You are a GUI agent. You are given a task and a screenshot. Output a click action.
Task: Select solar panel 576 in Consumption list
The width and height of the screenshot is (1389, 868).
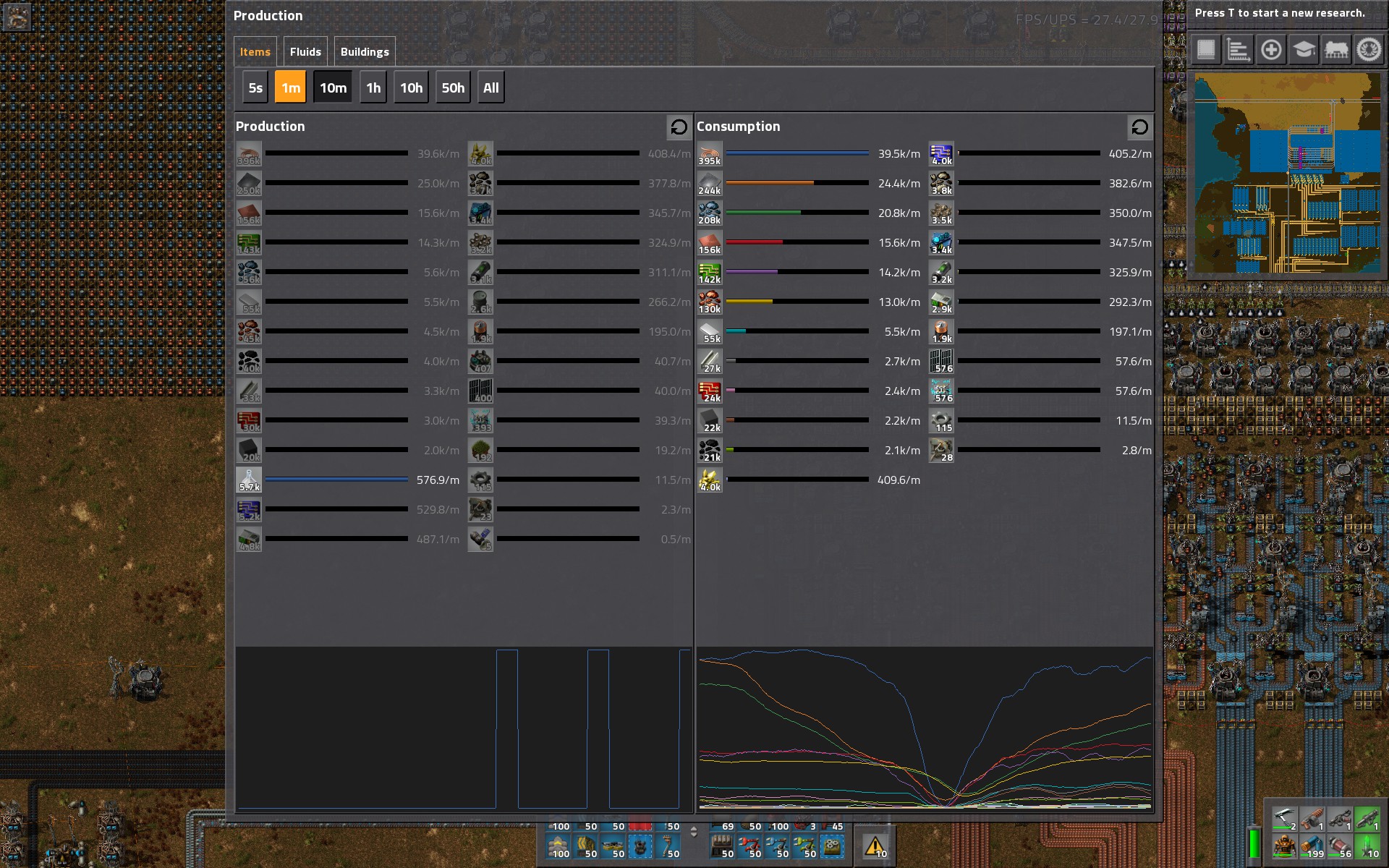[x=941, y=362]
